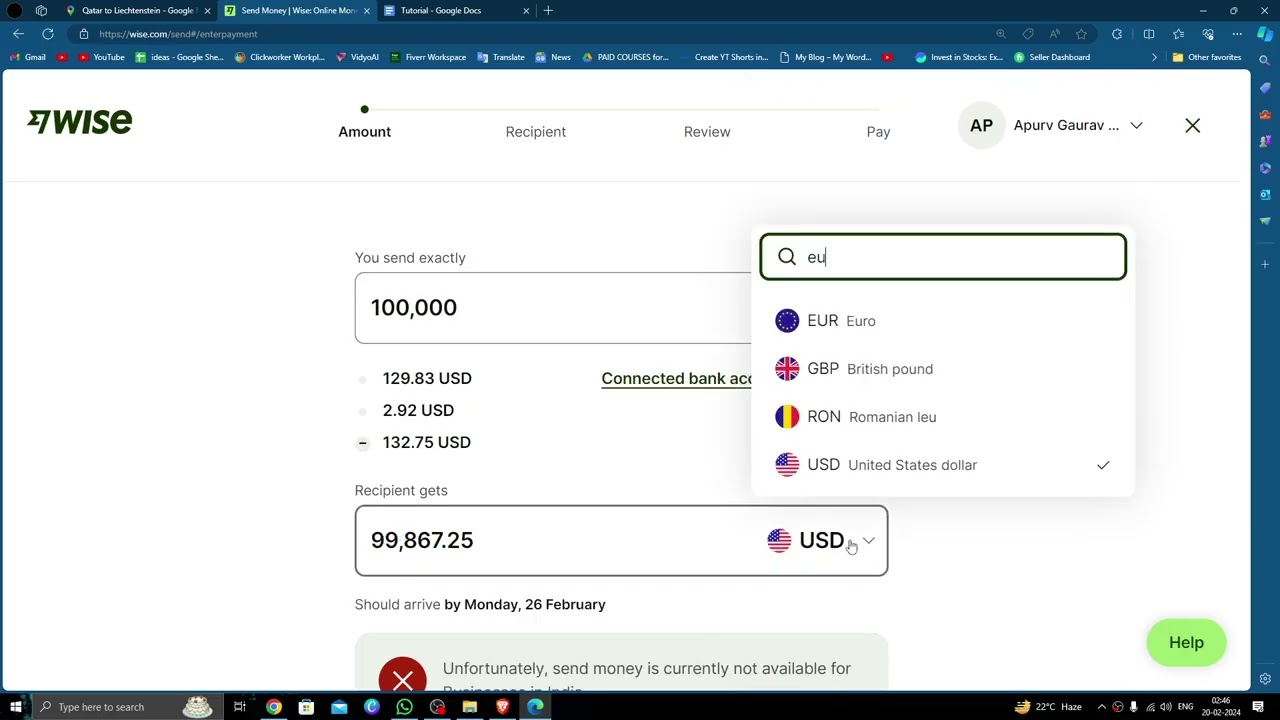The width and height of the screenshot is (1280, 720).
Task: Open Brave browser from the taskbar
Action: pos(502,707)
